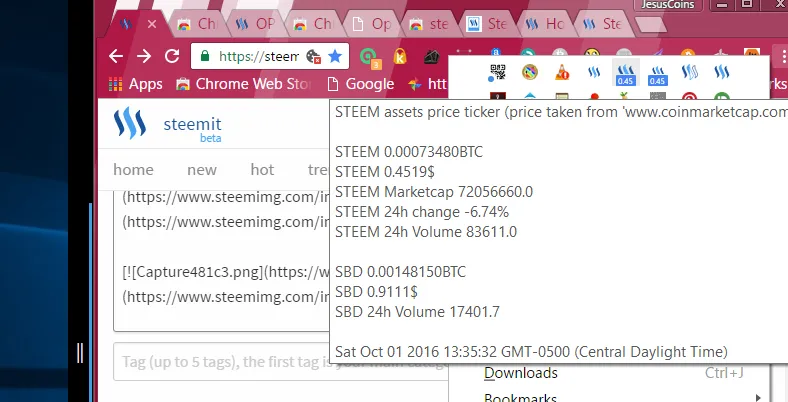Open the QR code extension icon
Image resolution: width=788 pixels, height=402 pixels.
[497, 73]
